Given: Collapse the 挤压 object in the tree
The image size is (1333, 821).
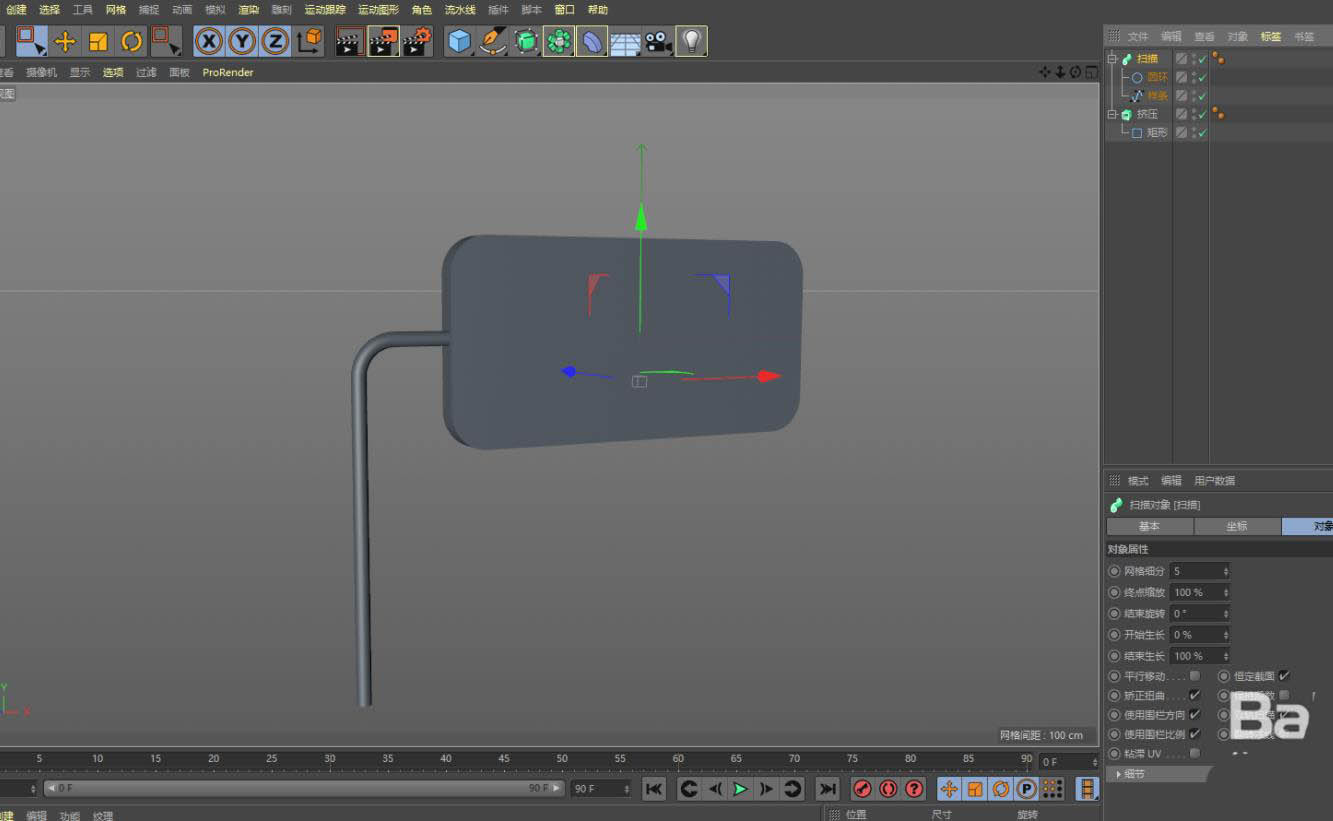Looking at the screenshot, I should [1111, 115].
